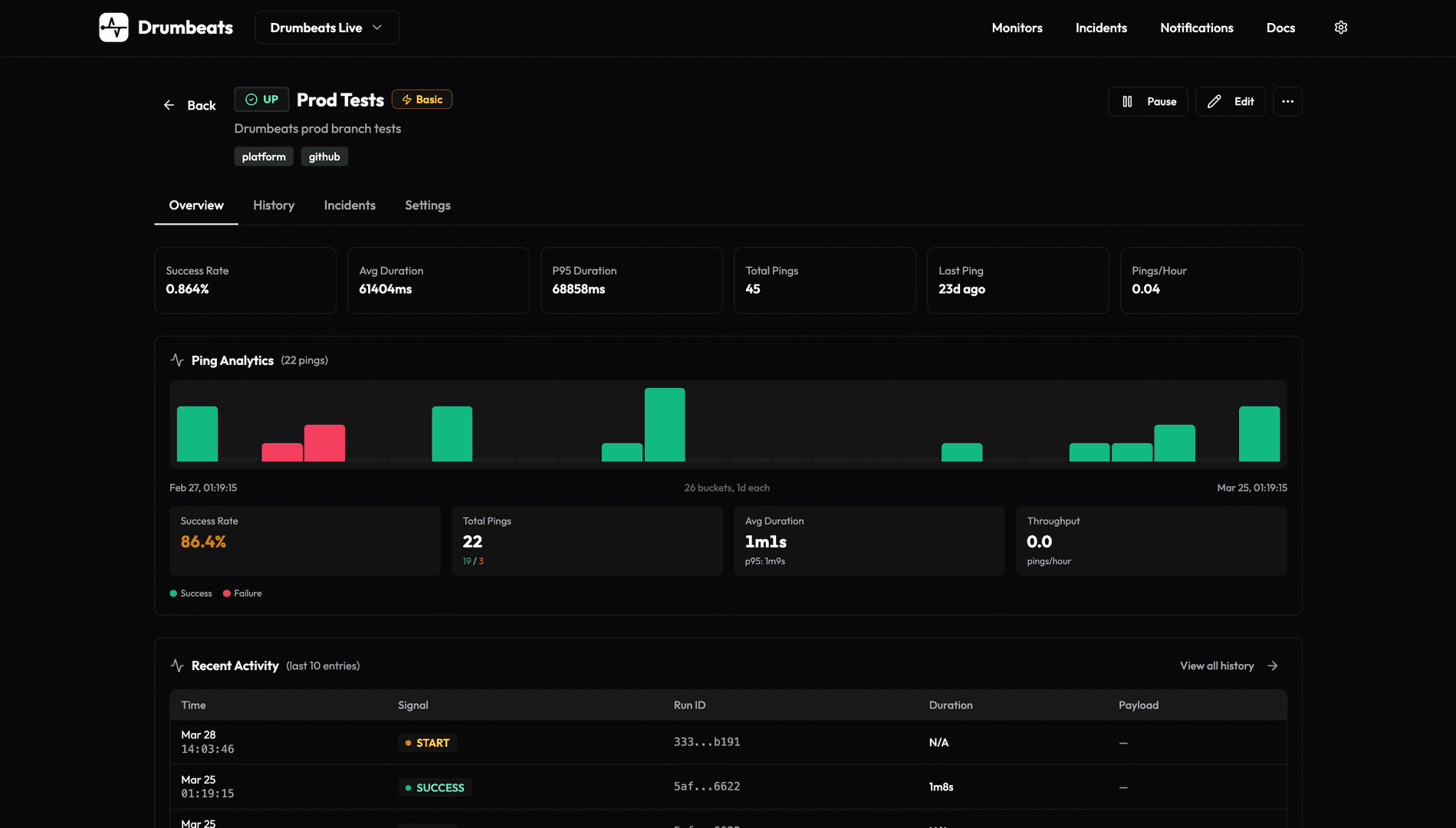Click the 86.4% success rate value
Viewport: 1456px width, 828px height.
pyautogui.click(x=203, y=542)
